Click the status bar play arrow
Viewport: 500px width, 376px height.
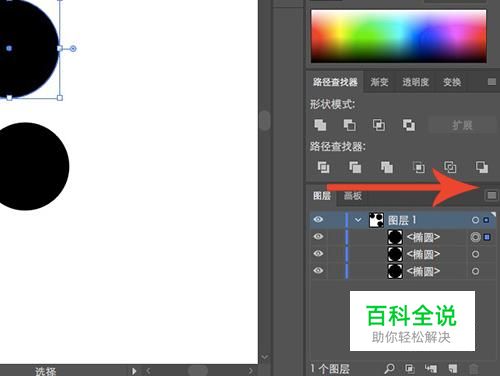[x=134, y=371]
